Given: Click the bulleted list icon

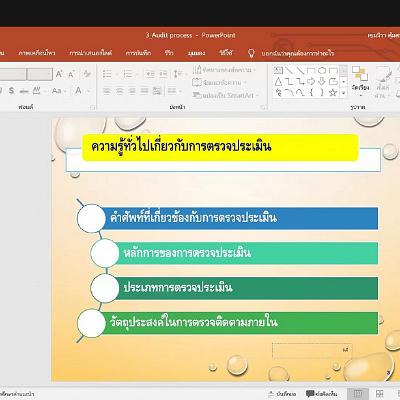Looking at the screenshot, I should (107, 74).
